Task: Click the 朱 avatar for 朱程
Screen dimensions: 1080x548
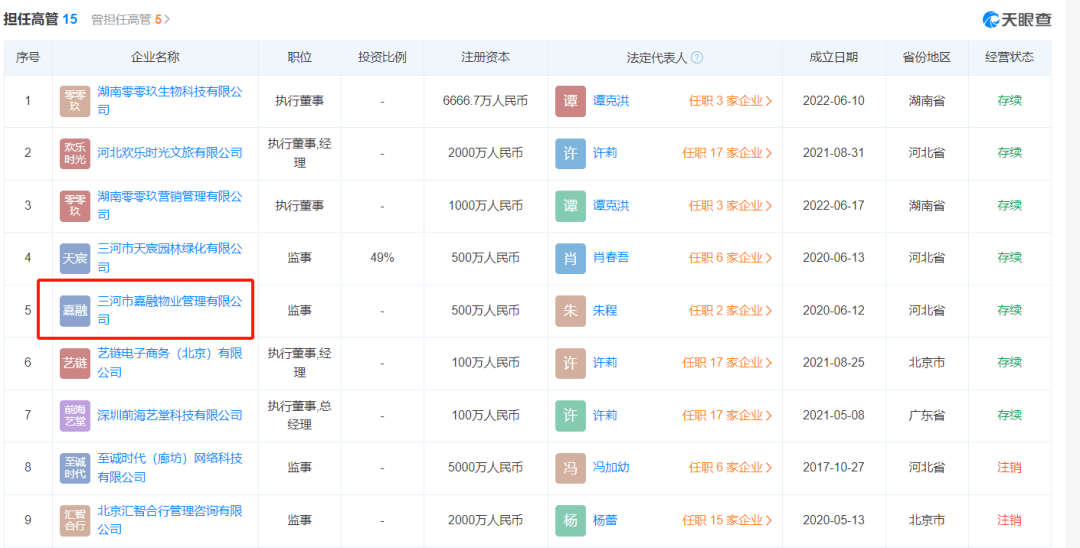Action: pos(570,311)
